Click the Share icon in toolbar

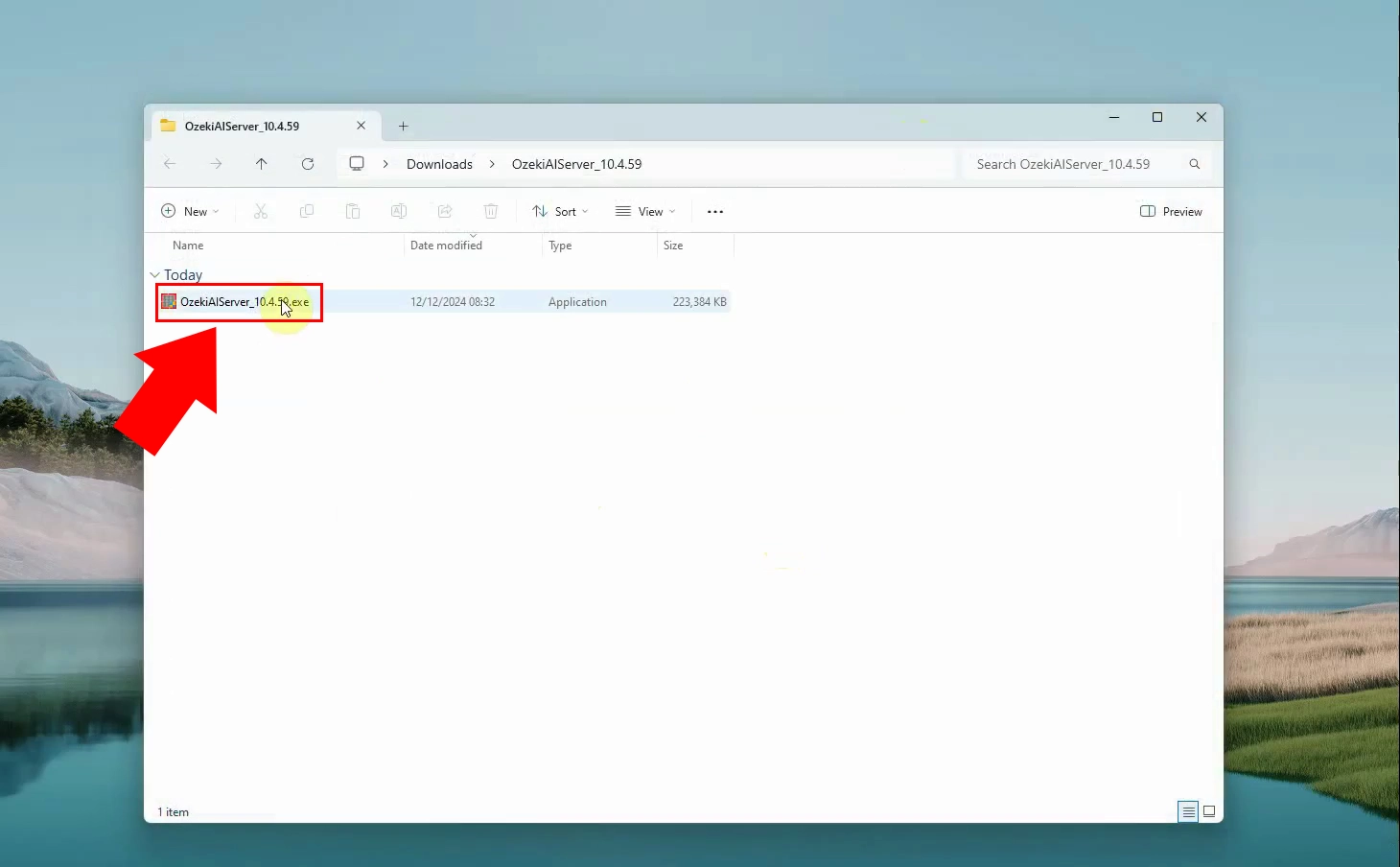[x=445, y=211]
